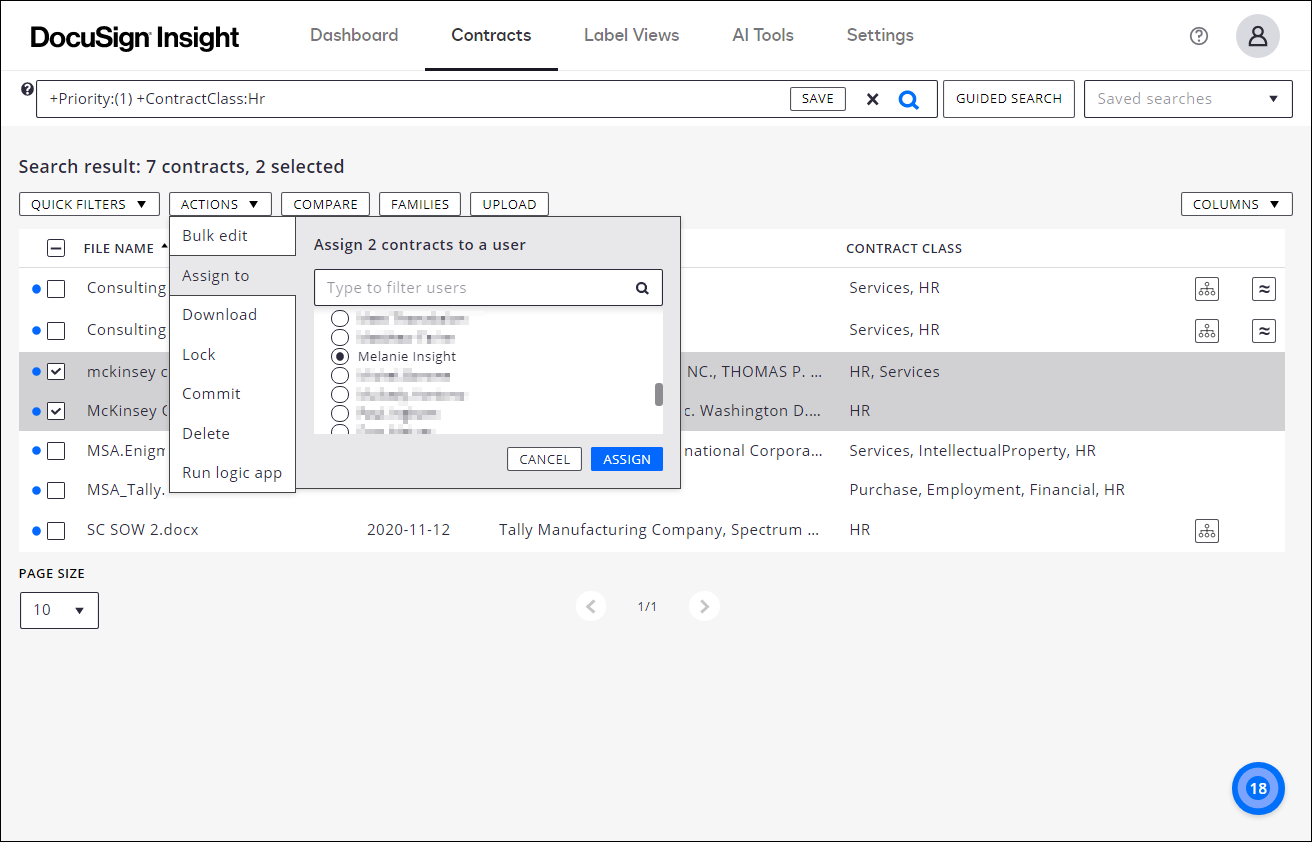Check the checkbox for MSA_Tally row
The width and height of the screenshot is (1312, 842).
point(56,490)
